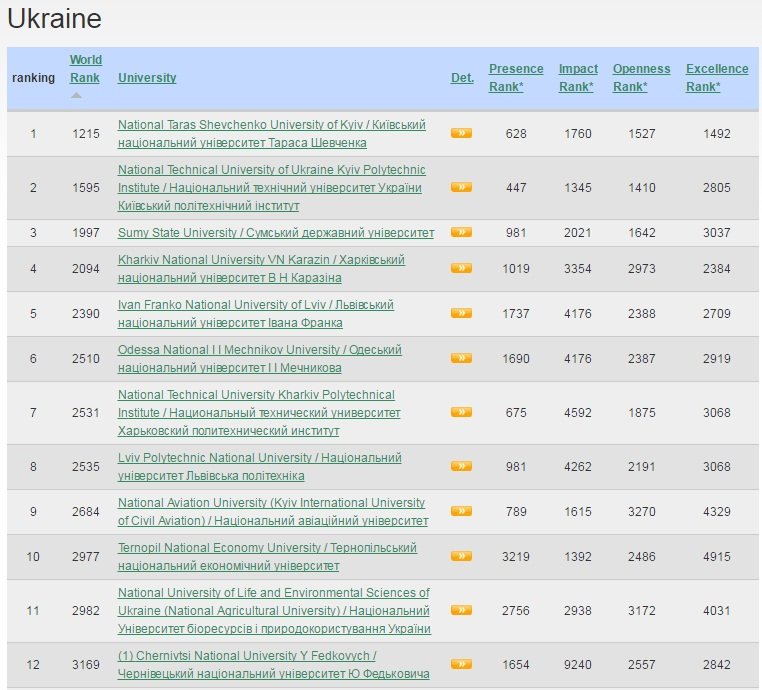Image resolution: width=762 pixels, height=690 pixels.
Task: Open details icon for Taras Shevchenko University
Action: click(461, 133)
